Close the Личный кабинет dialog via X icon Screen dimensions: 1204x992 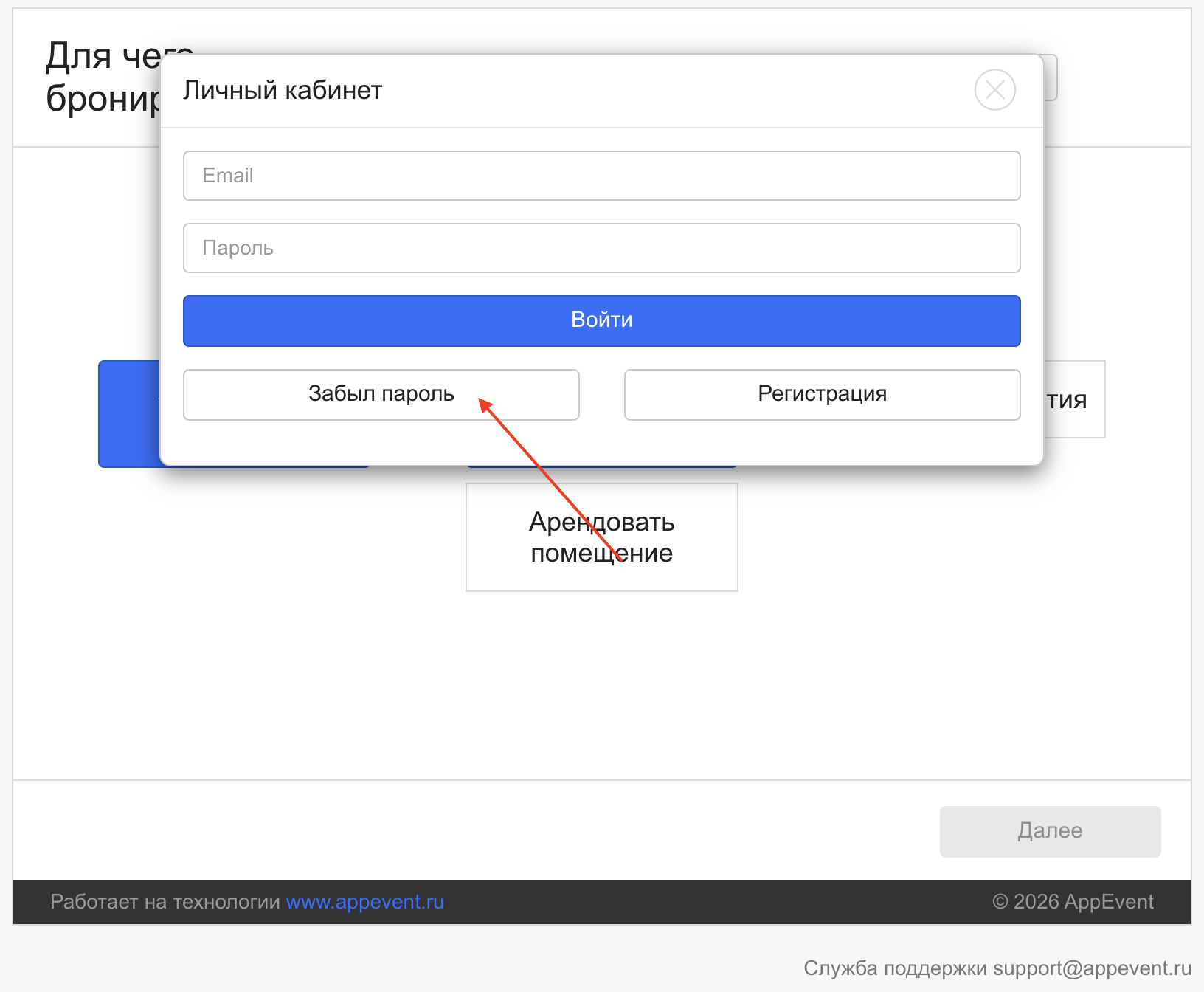pos(994,90)
